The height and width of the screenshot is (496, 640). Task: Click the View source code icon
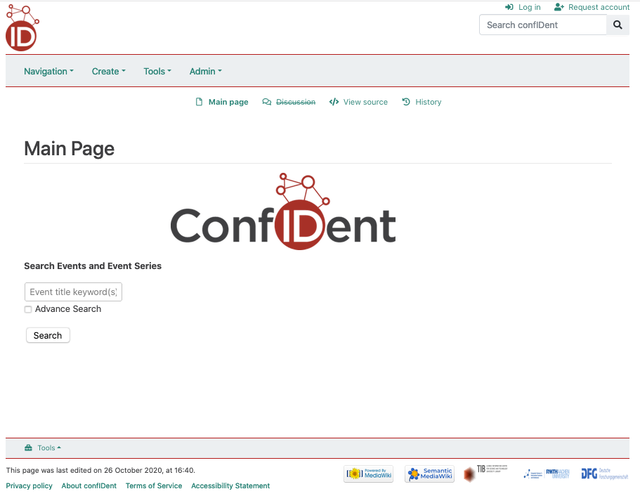334,102
